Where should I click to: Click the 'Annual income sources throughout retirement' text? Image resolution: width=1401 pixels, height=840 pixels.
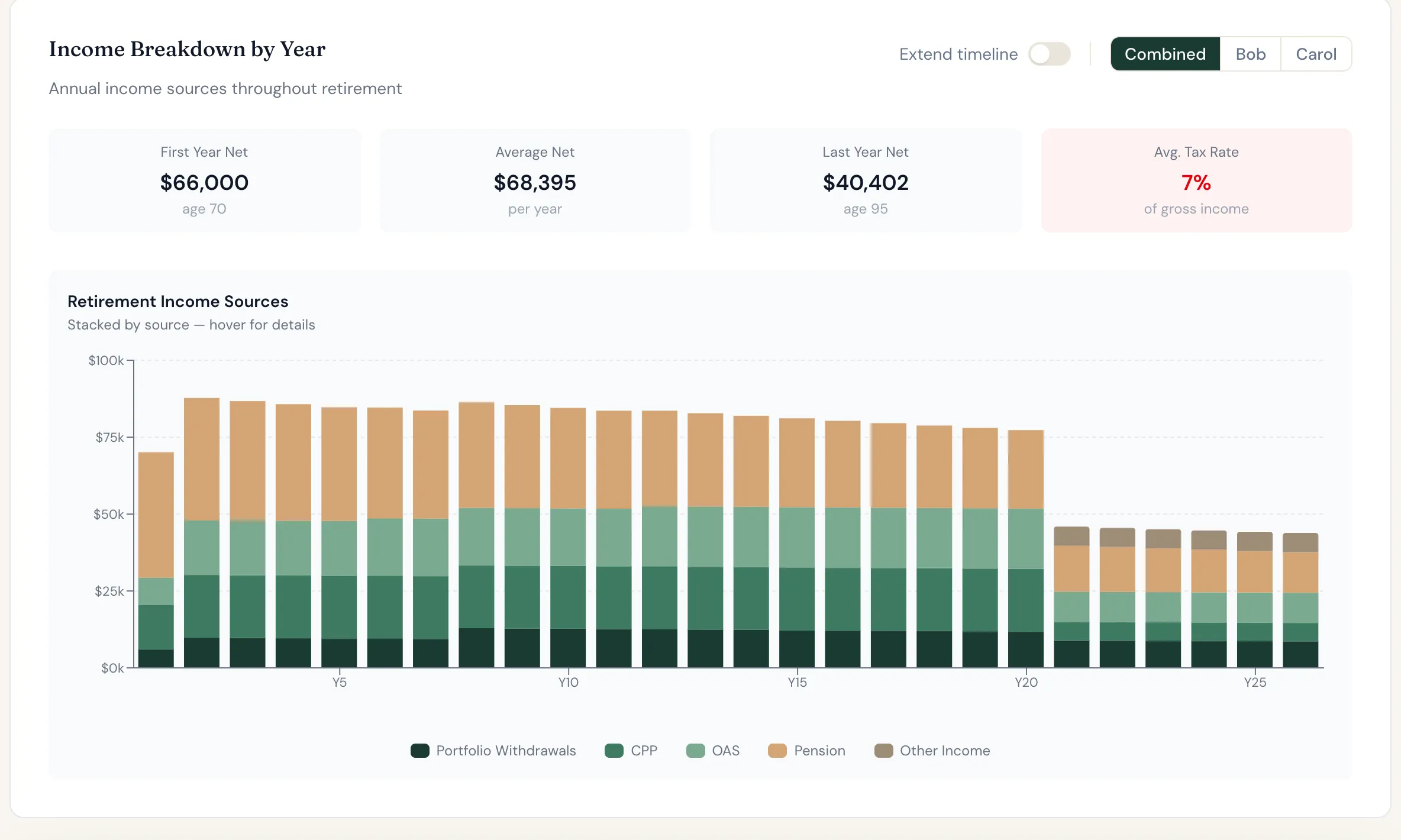coord(225,89)
